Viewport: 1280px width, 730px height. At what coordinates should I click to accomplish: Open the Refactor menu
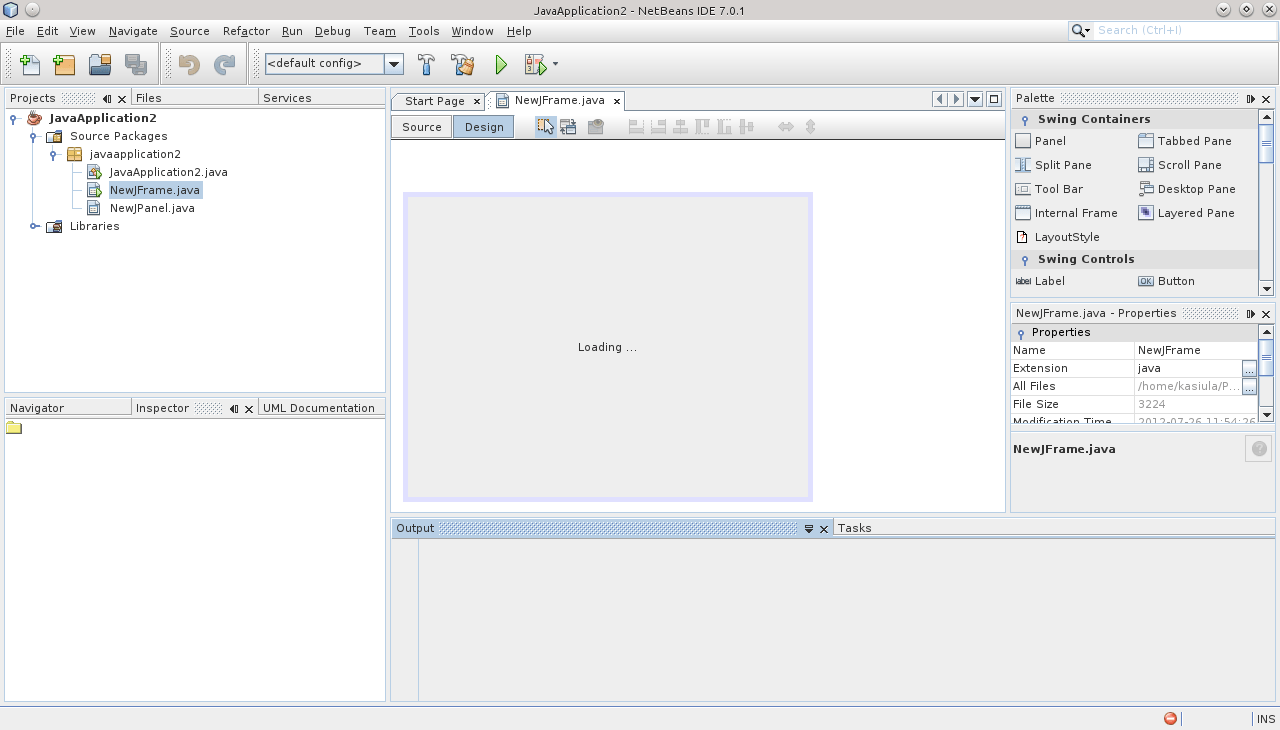pyautogui.click(x=246, y=31)
